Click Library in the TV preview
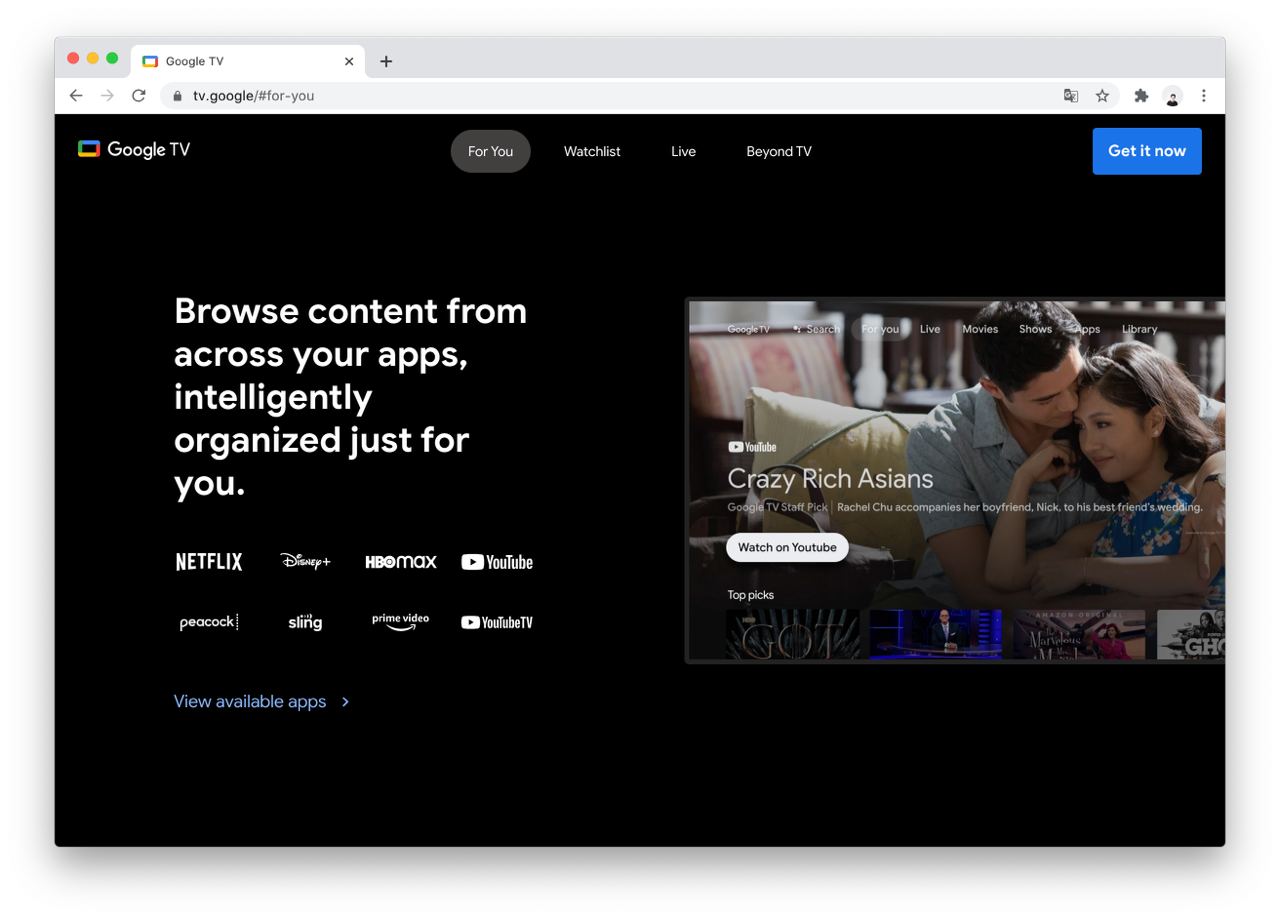The image size is (1280, 919). click(x=1139, y=329)
